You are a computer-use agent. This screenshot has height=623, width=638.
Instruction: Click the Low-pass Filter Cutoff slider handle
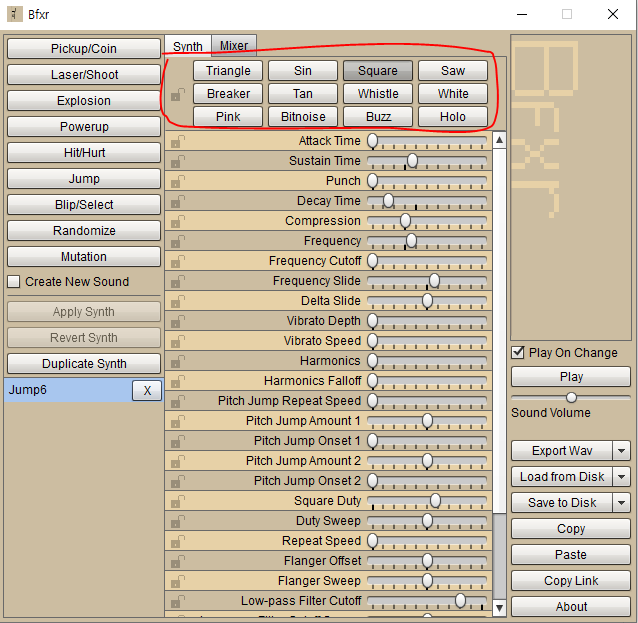point(460,600)
